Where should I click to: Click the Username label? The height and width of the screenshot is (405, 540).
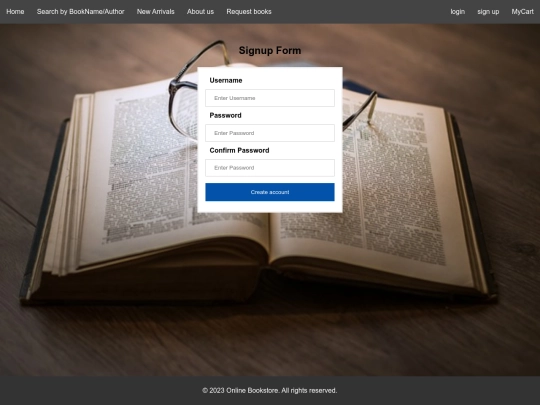pyautogui.click(x=226, y=81)
